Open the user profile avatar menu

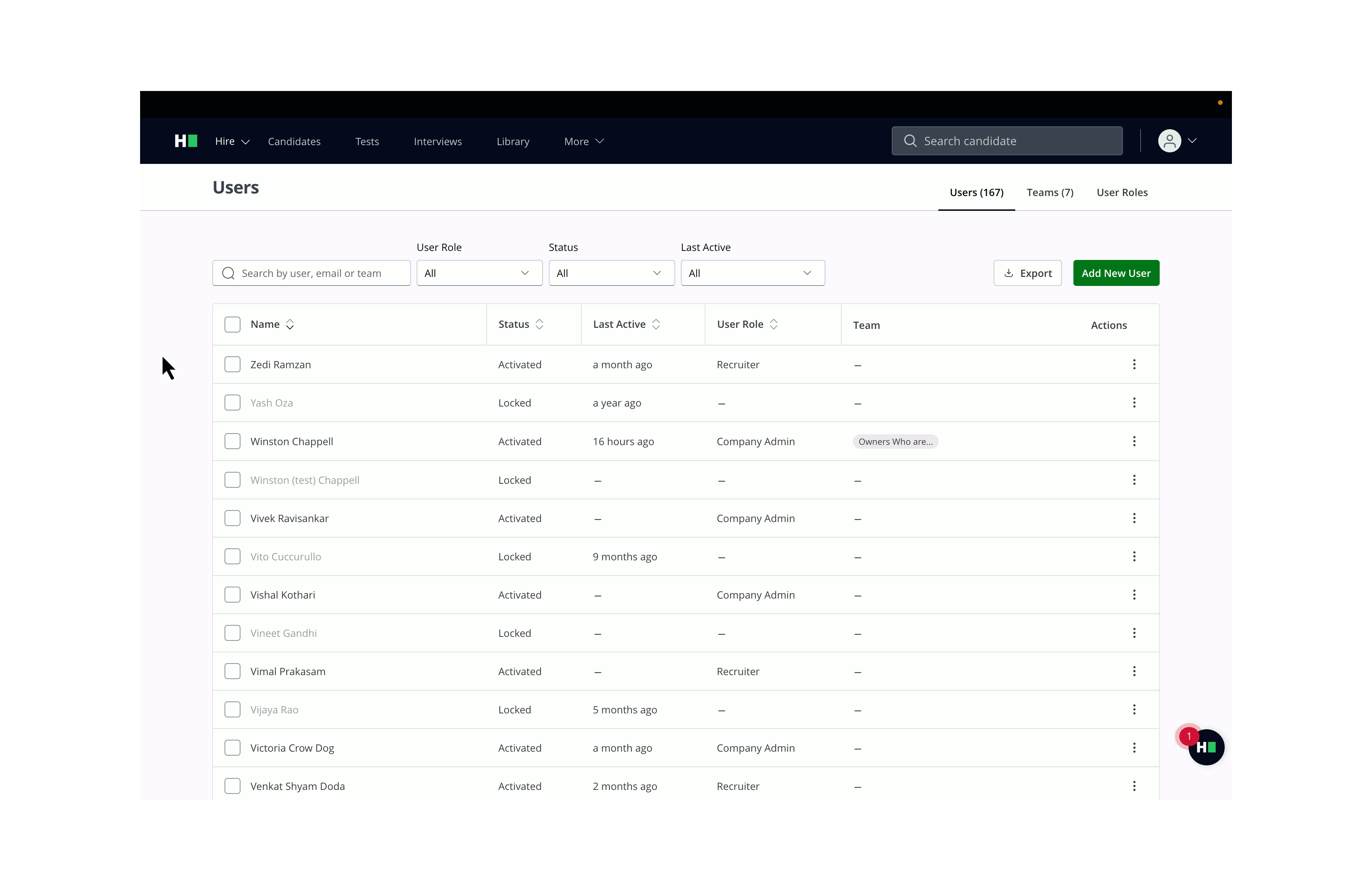pyautogui.click(x=1169, y=141)
